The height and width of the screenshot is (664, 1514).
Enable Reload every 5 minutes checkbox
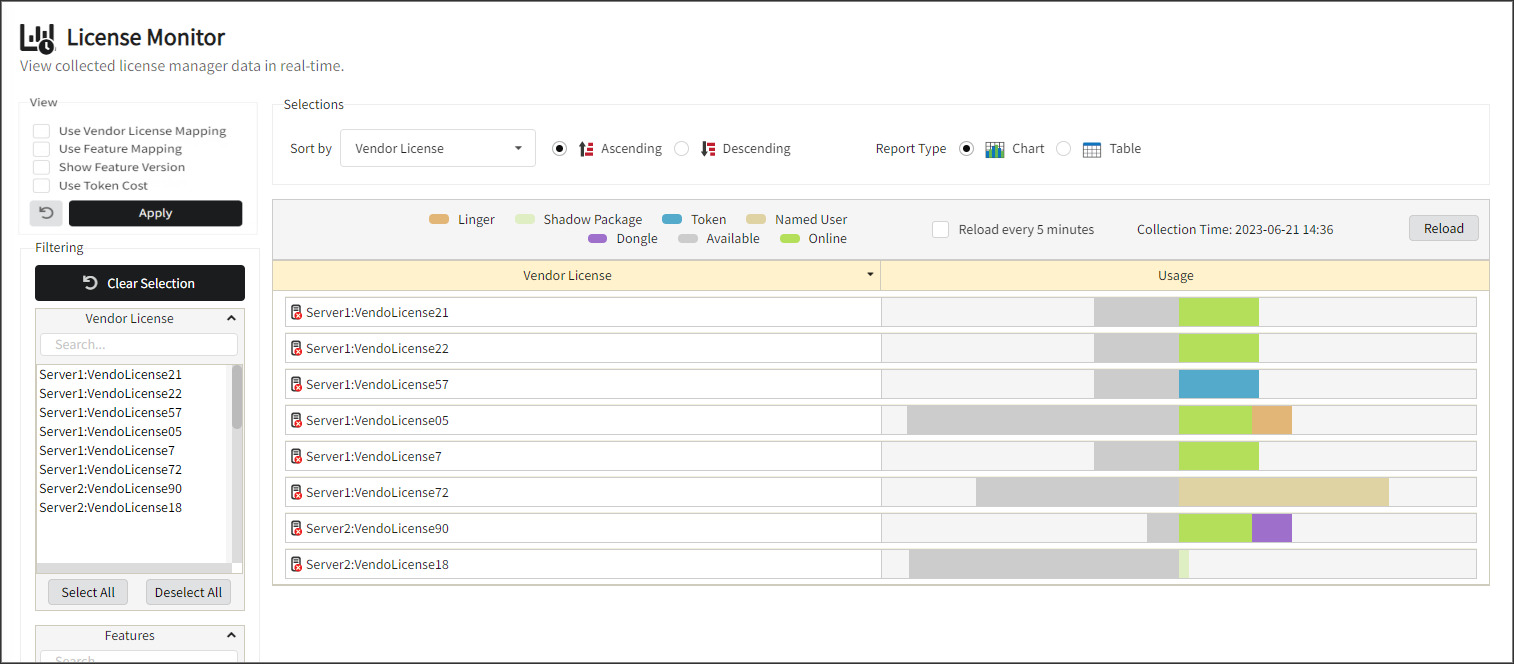[940, 229]
